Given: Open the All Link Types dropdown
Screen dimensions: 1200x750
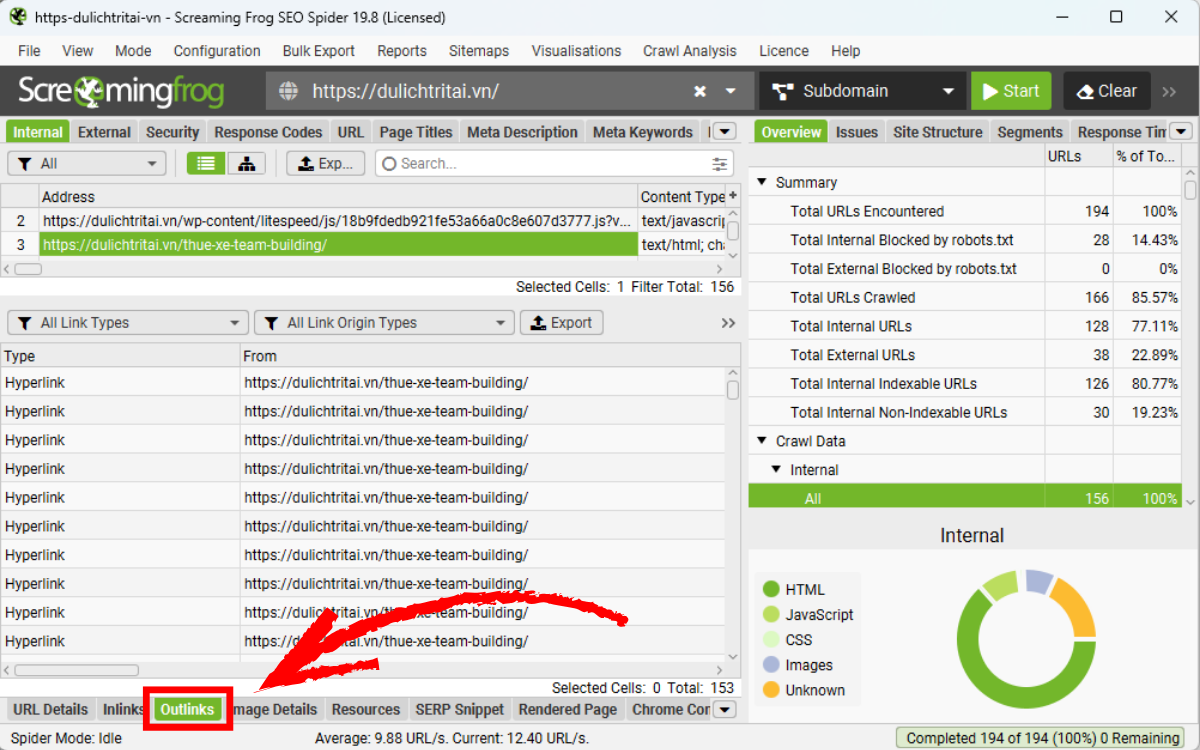Looking at the screenshot, I should tap(127, 323).
